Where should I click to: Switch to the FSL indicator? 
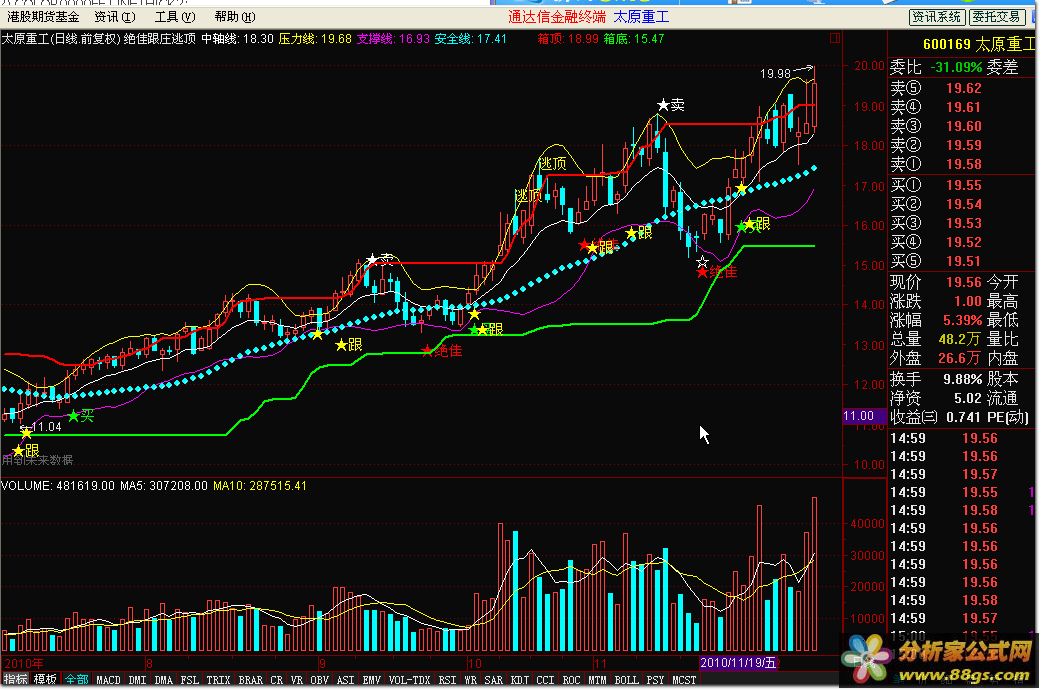pos(190,680)
